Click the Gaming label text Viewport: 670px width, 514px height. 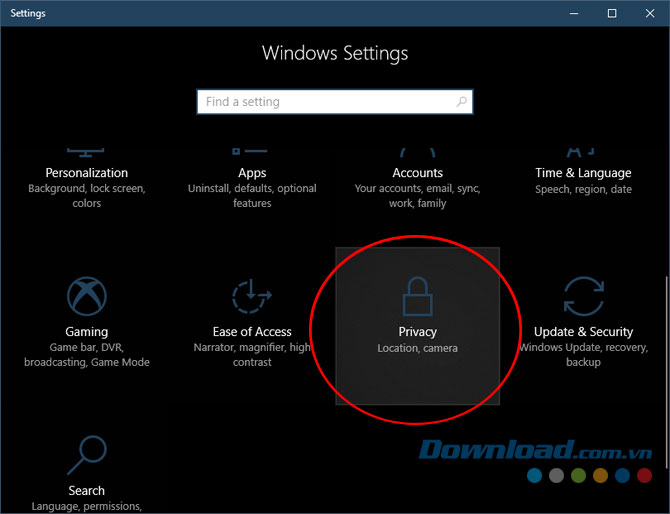click(x=87, y=332)
